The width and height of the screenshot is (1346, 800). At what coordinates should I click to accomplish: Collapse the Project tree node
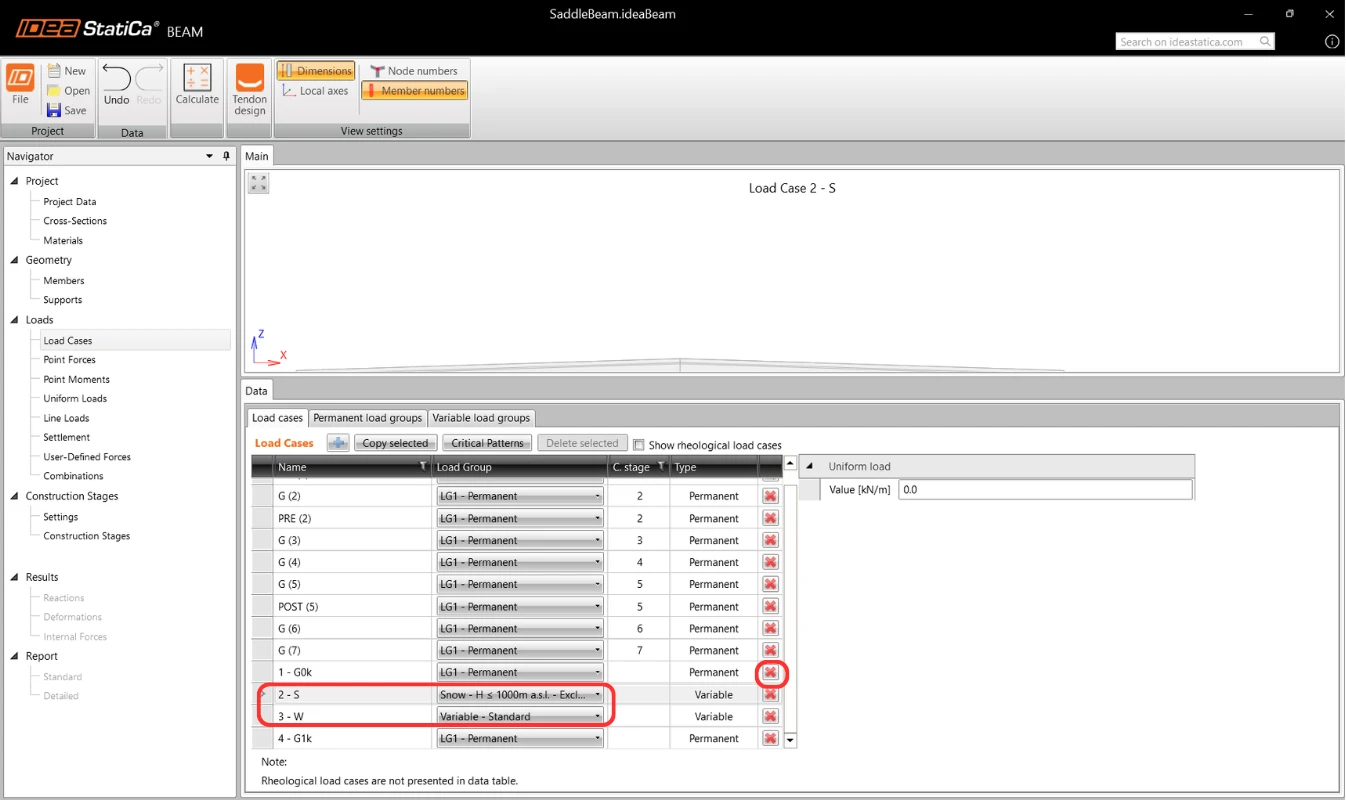pyautogui.click(x=15, y=181)
